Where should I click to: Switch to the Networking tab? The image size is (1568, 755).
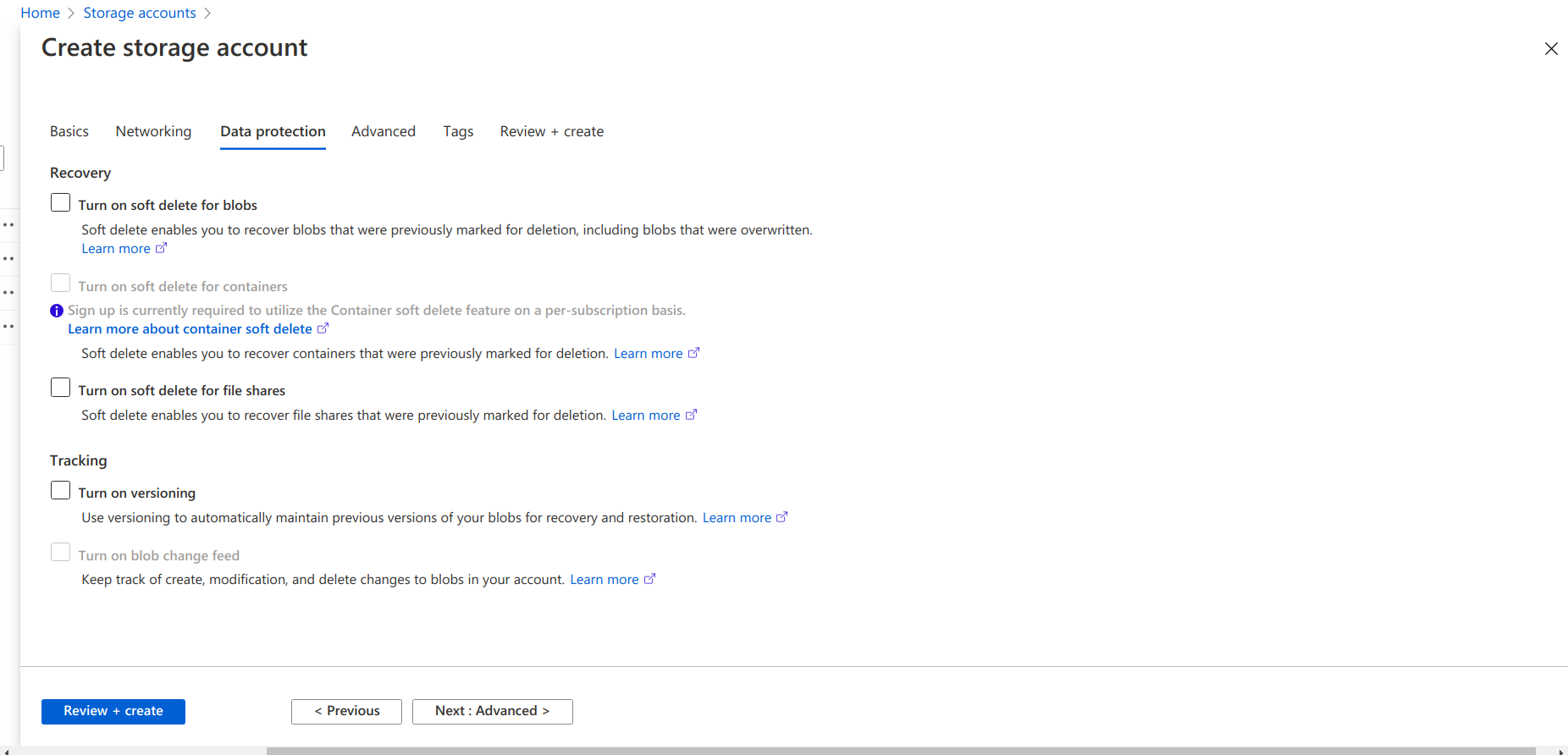point(153,131)
